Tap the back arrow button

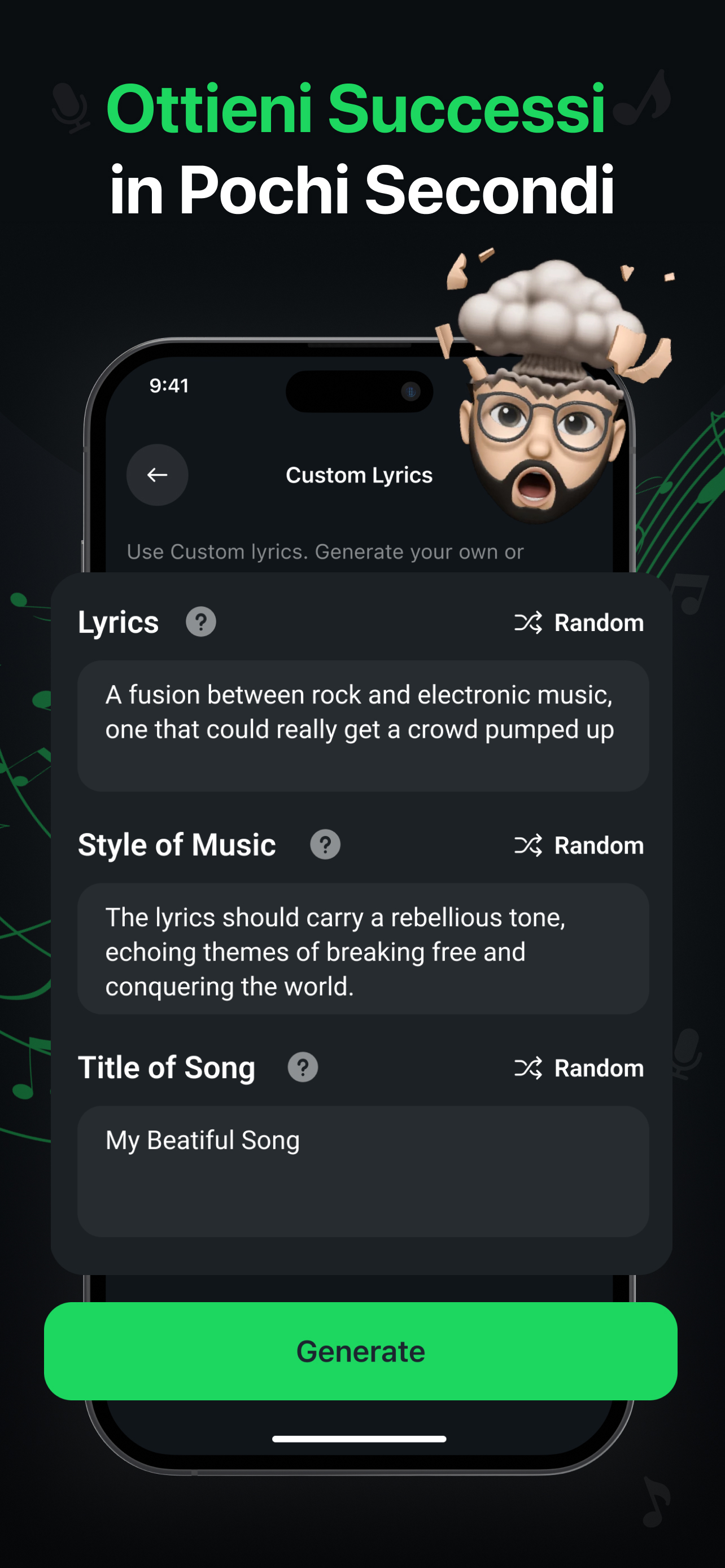pos(157,475)
